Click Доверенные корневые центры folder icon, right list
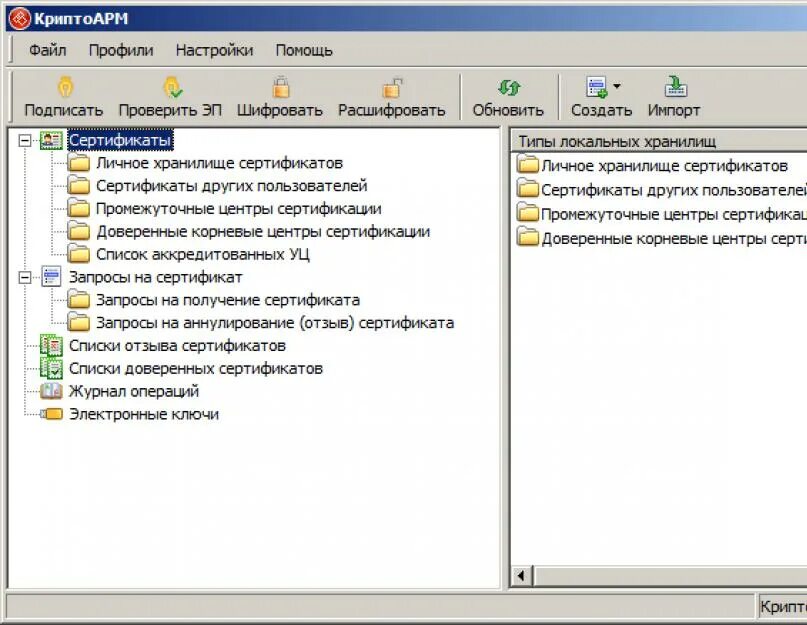Screen dimensions: 807x625 (527, 237)
